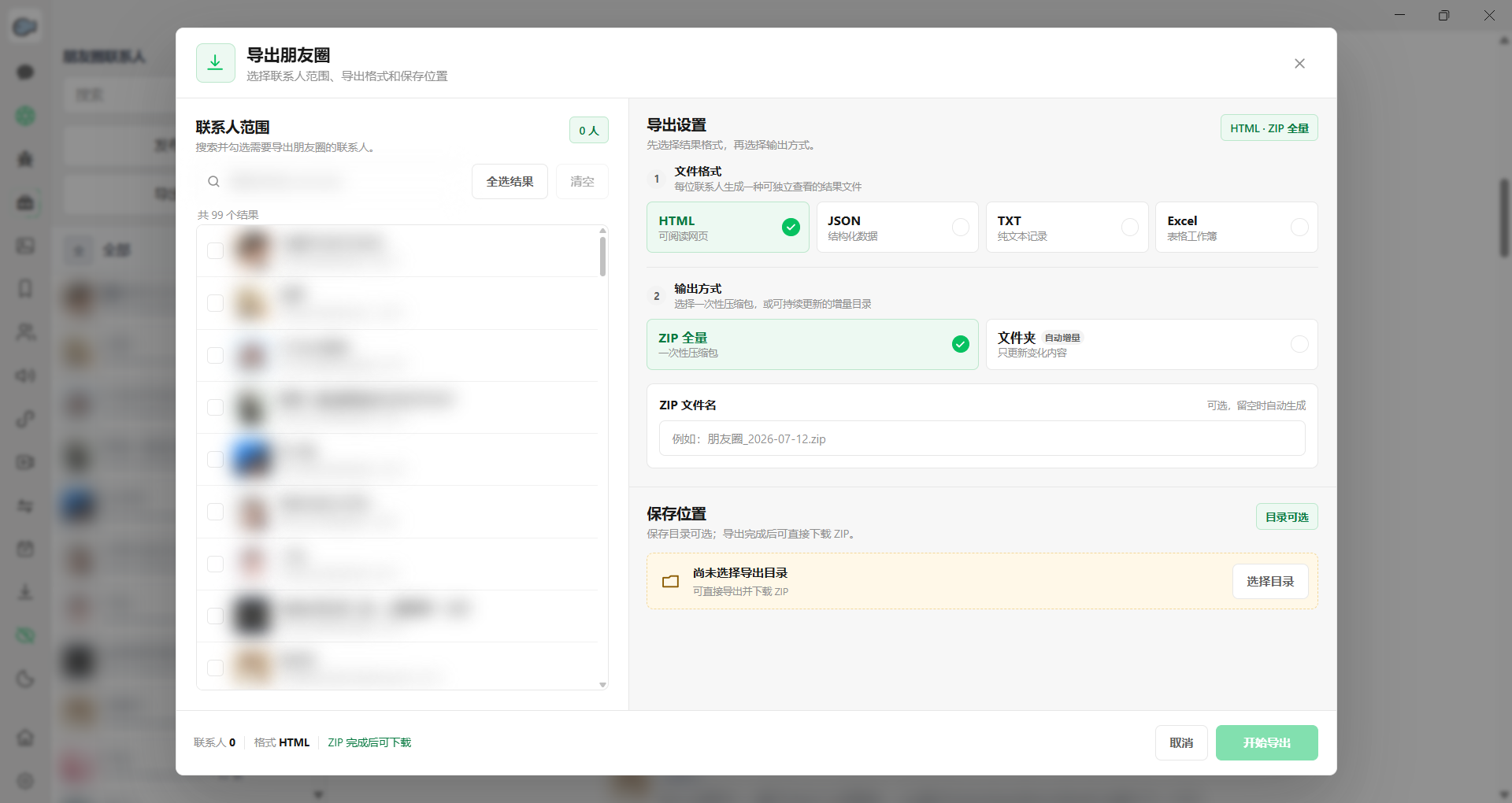Click the blurred 搜索 field in the background window
The image size is (1512, 803).
click(118, 95)
